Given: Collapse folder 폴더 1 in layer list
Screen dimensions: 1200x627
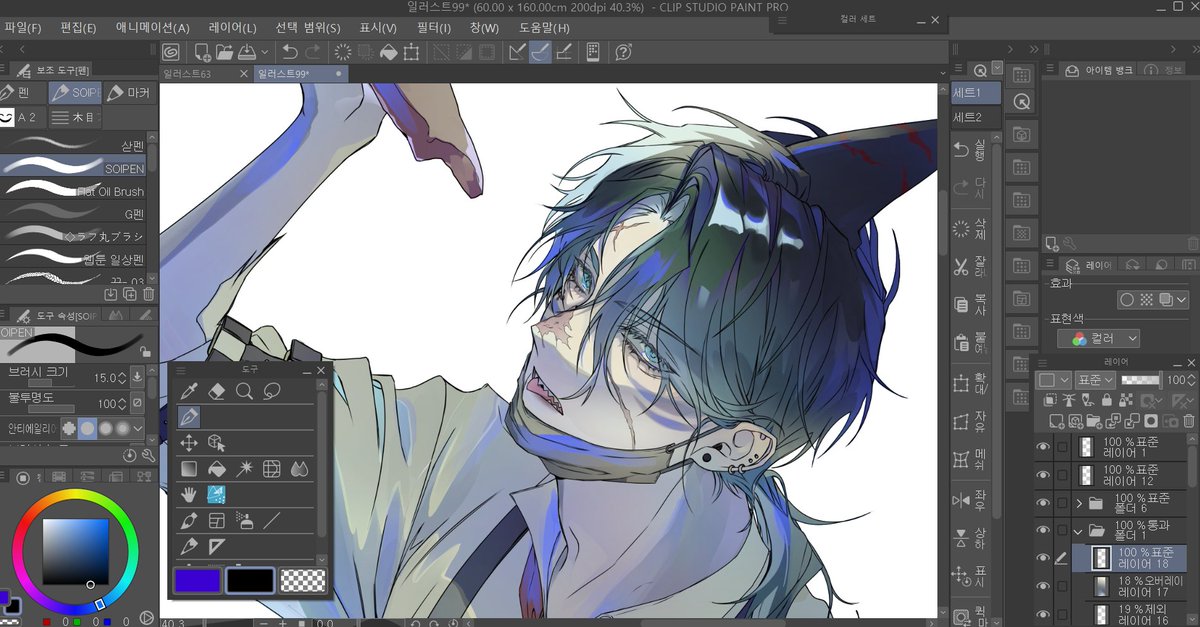Looking at the screenshot, I should (x=1079, y=530).
